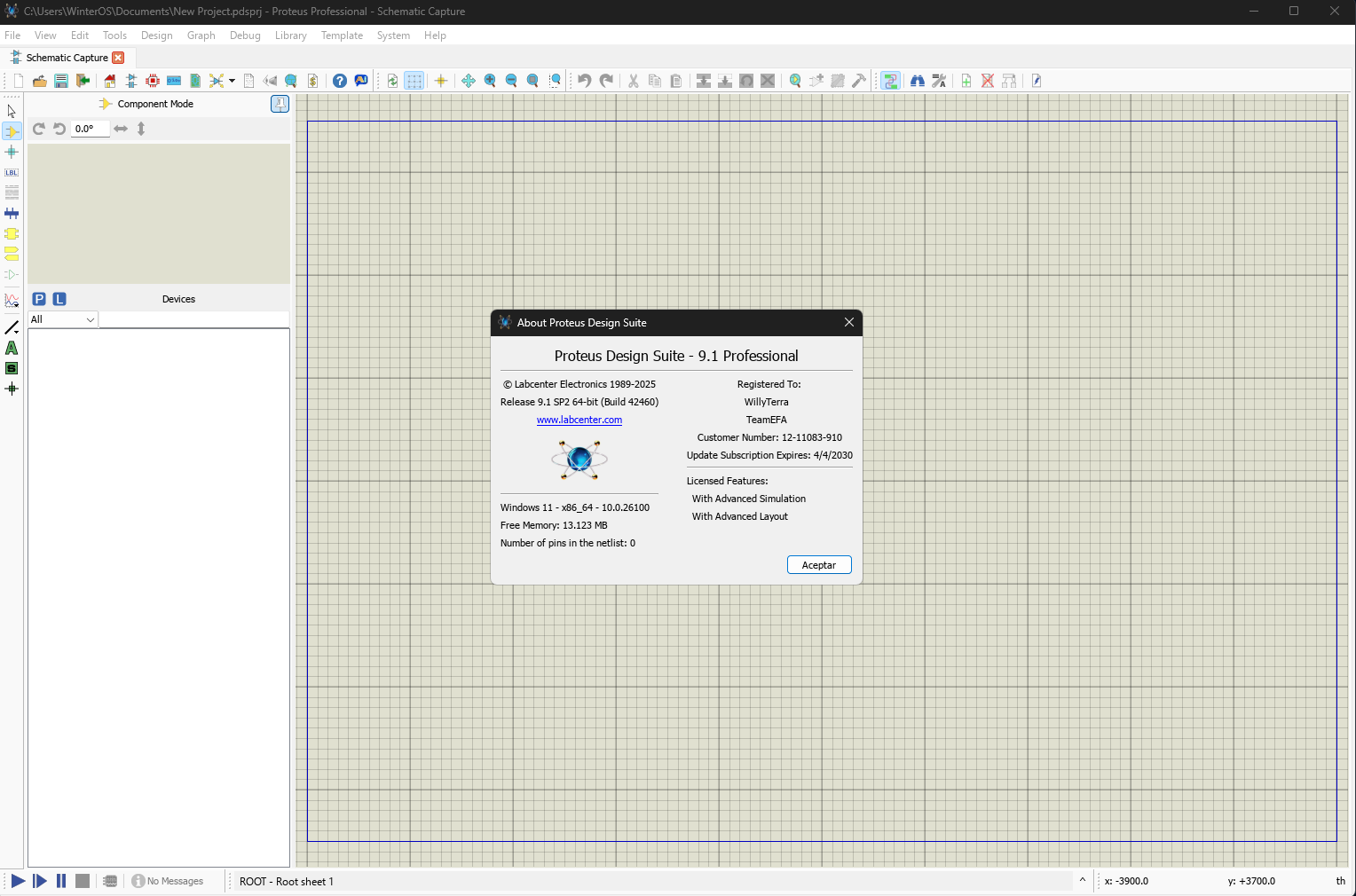Click the Search and Tag binoculars icon
The image size is (1356, 896).
918,81
